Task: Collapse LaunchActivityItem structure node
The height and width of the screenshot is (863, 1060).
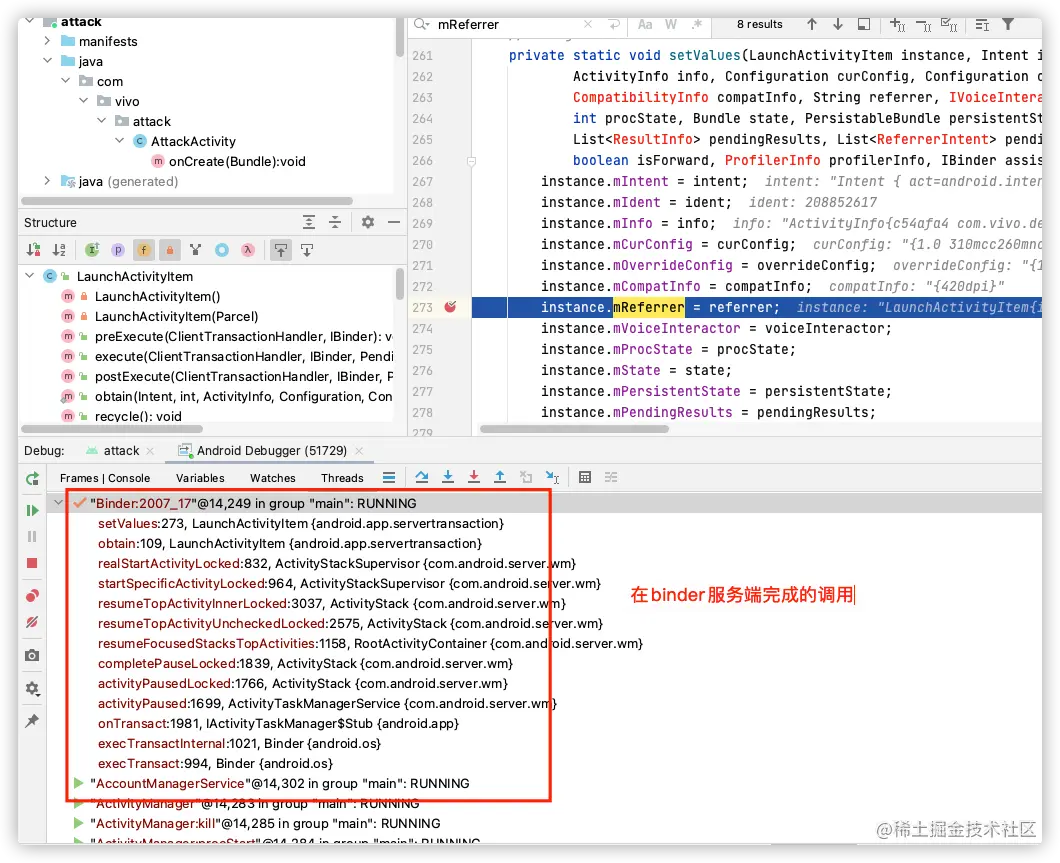Action: point(30,276)
